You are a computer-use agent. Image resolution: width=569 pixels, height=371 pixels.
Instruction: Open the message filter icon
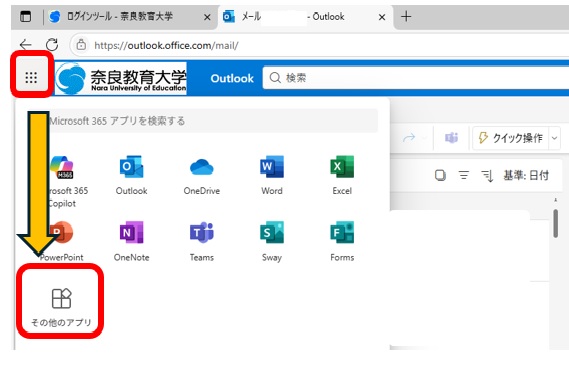463,175
